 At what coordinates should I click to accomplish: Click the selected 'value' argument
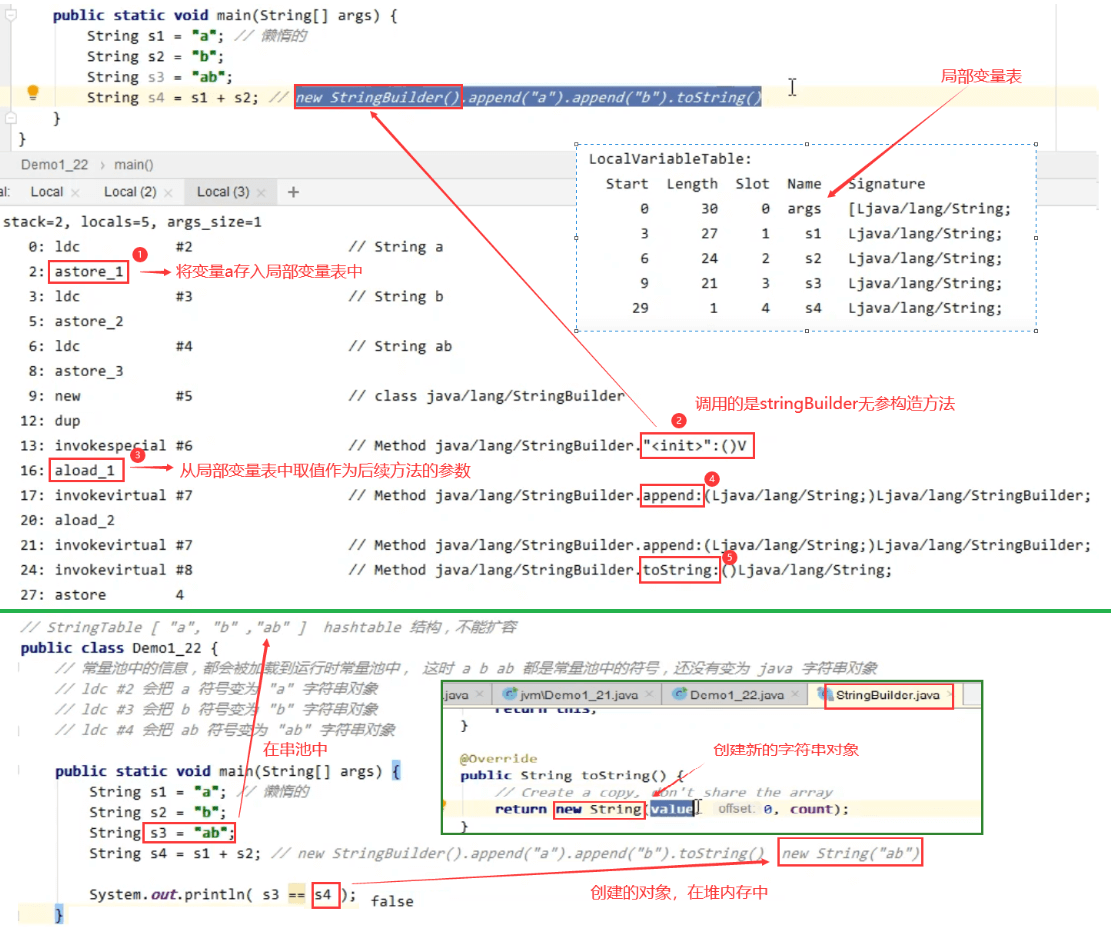click(672, 809)
